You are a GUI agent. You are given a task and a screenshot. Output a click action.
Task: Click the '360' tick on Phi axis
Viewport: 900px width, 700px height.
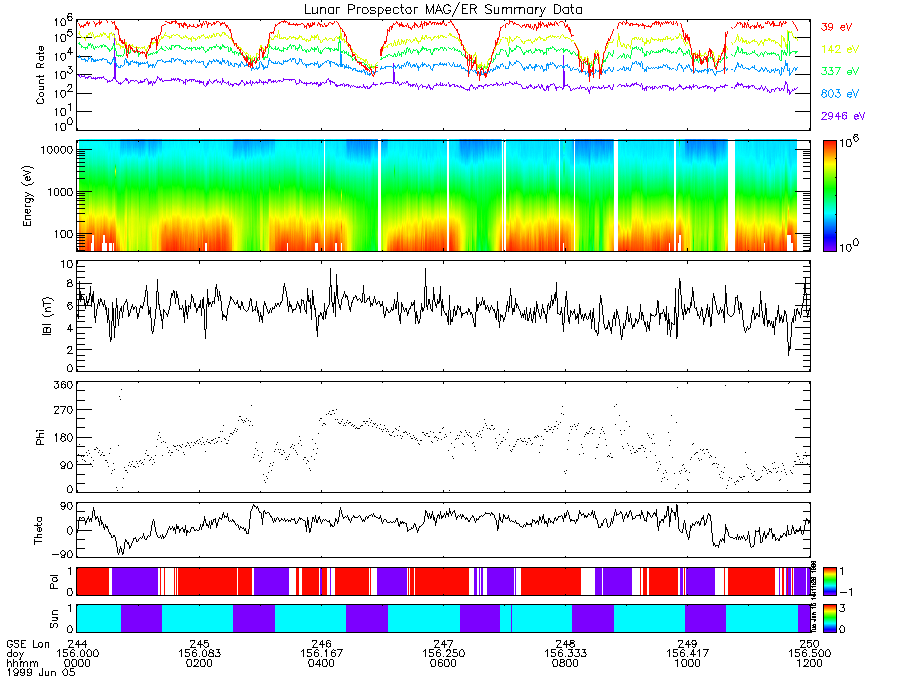(63, 385)
